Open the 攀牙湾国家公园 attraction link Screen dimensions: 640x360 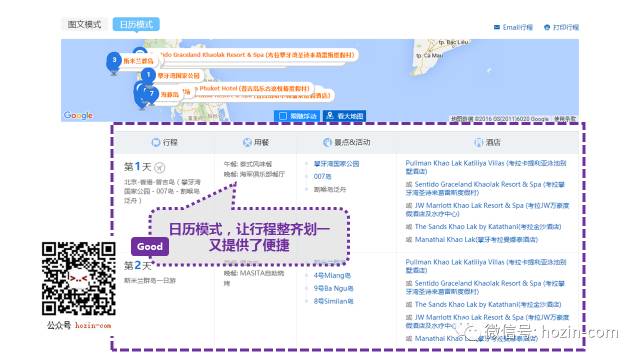[x=336, y=164]
